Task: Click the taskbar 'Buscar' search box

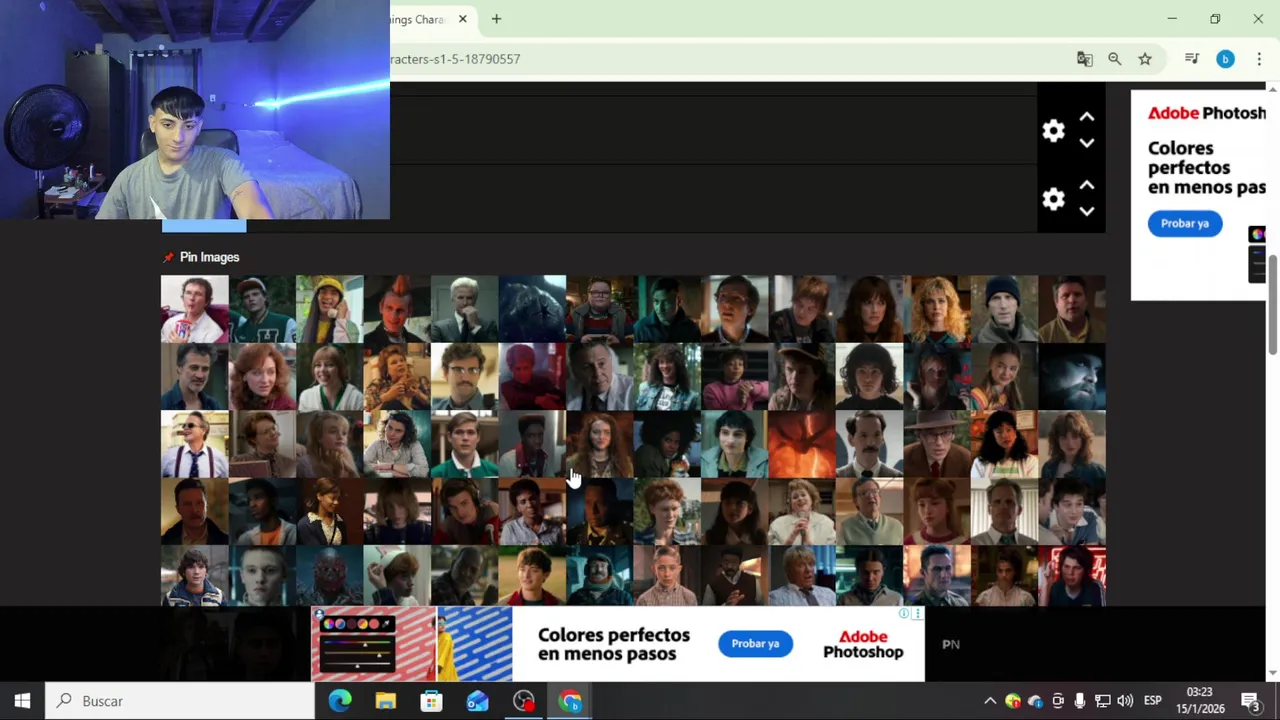Action: (x=180, y=701)
